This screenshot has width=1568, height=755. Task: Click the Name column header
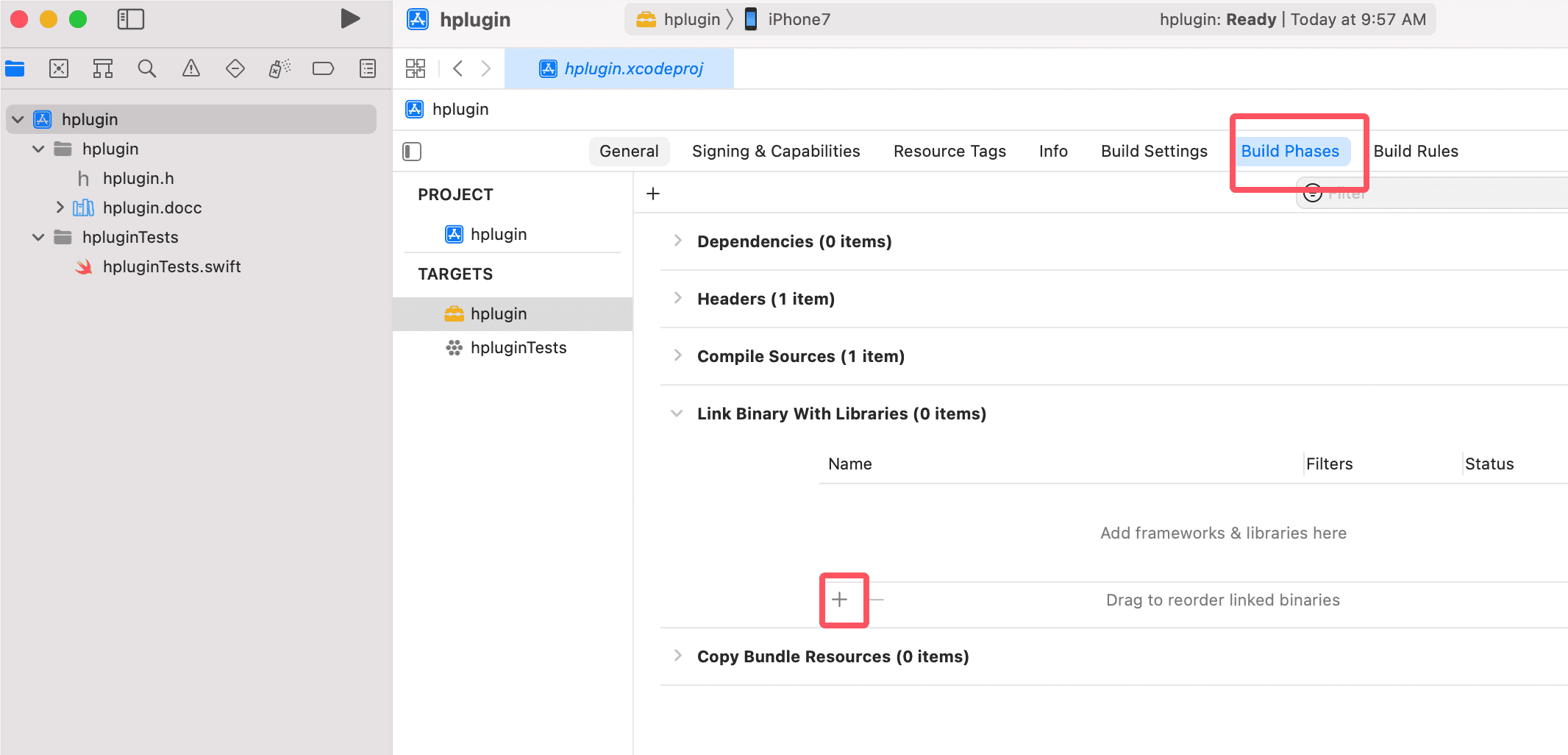coord(850,464)
